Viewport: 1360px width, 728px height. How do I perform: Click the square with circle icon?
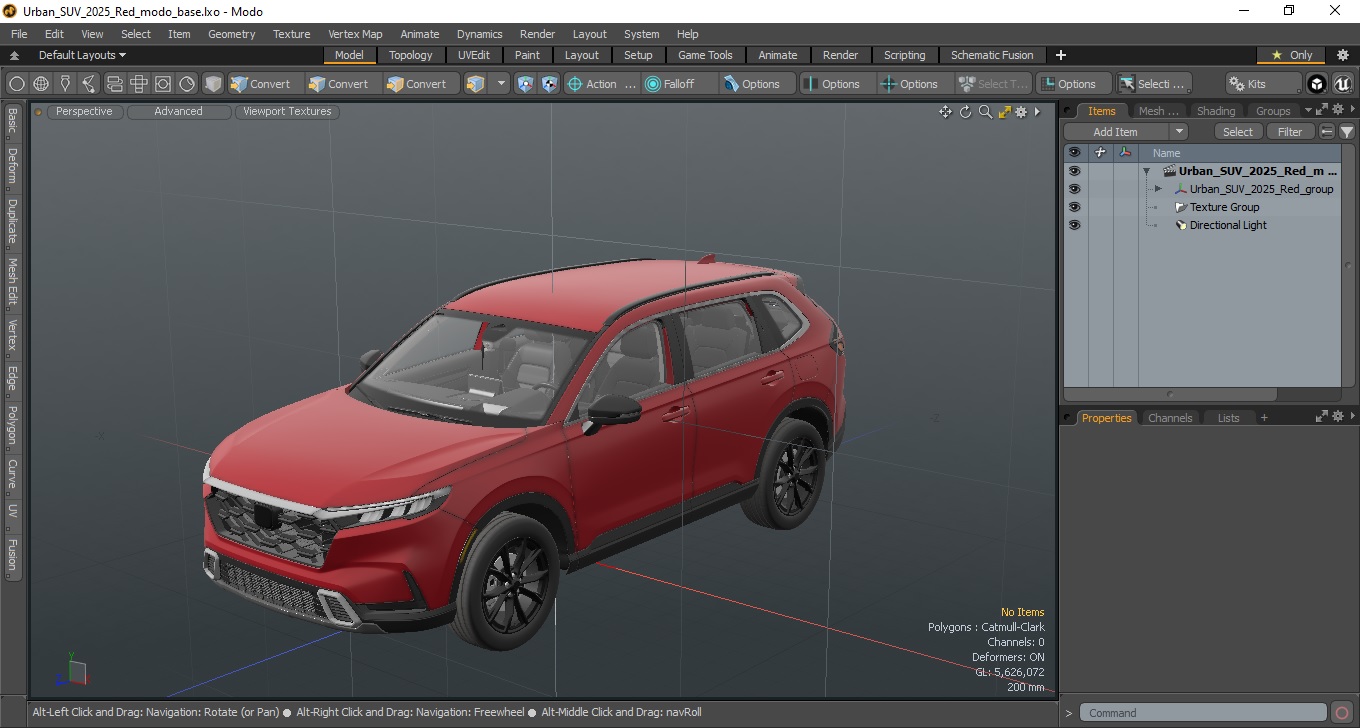(x=162, y=84)
